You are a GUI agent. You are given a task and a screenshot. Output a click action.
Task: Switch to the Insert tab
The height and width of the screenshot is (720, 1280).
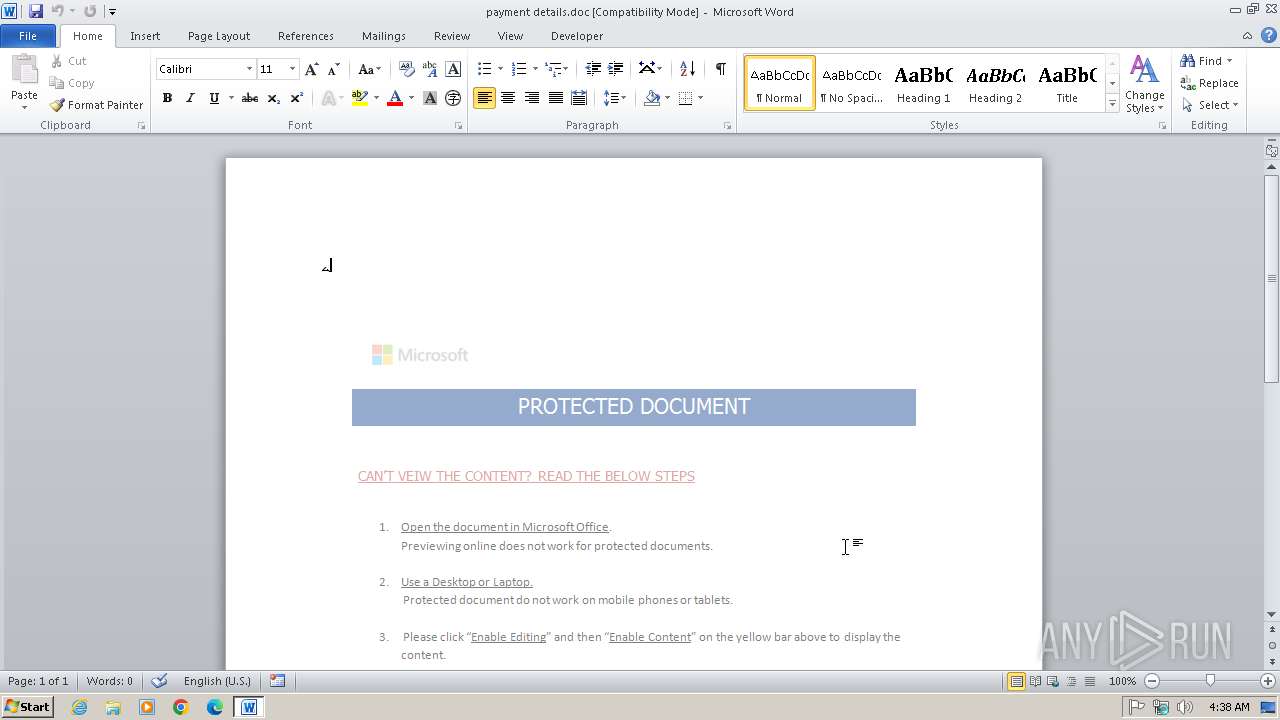[145, 36]
